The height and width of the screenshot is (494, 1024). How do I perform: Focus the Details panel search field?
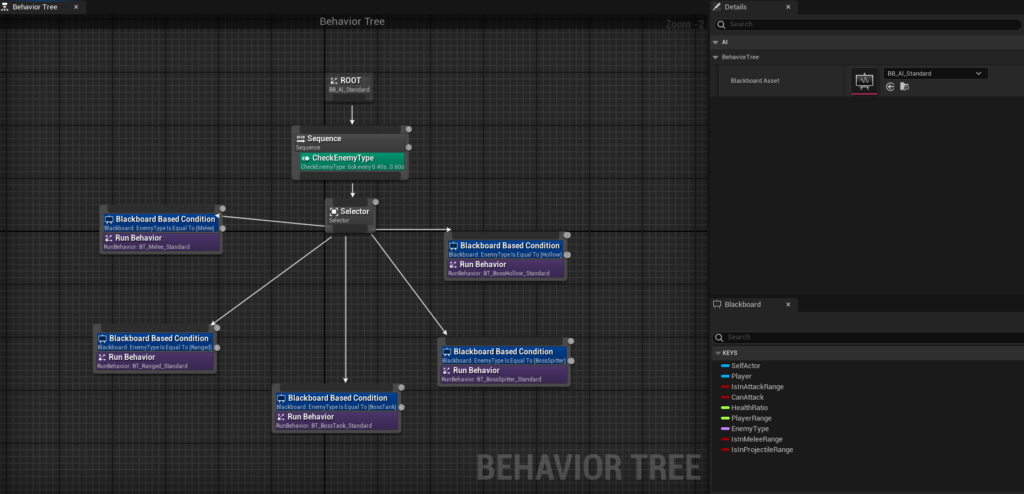[860, 24]
